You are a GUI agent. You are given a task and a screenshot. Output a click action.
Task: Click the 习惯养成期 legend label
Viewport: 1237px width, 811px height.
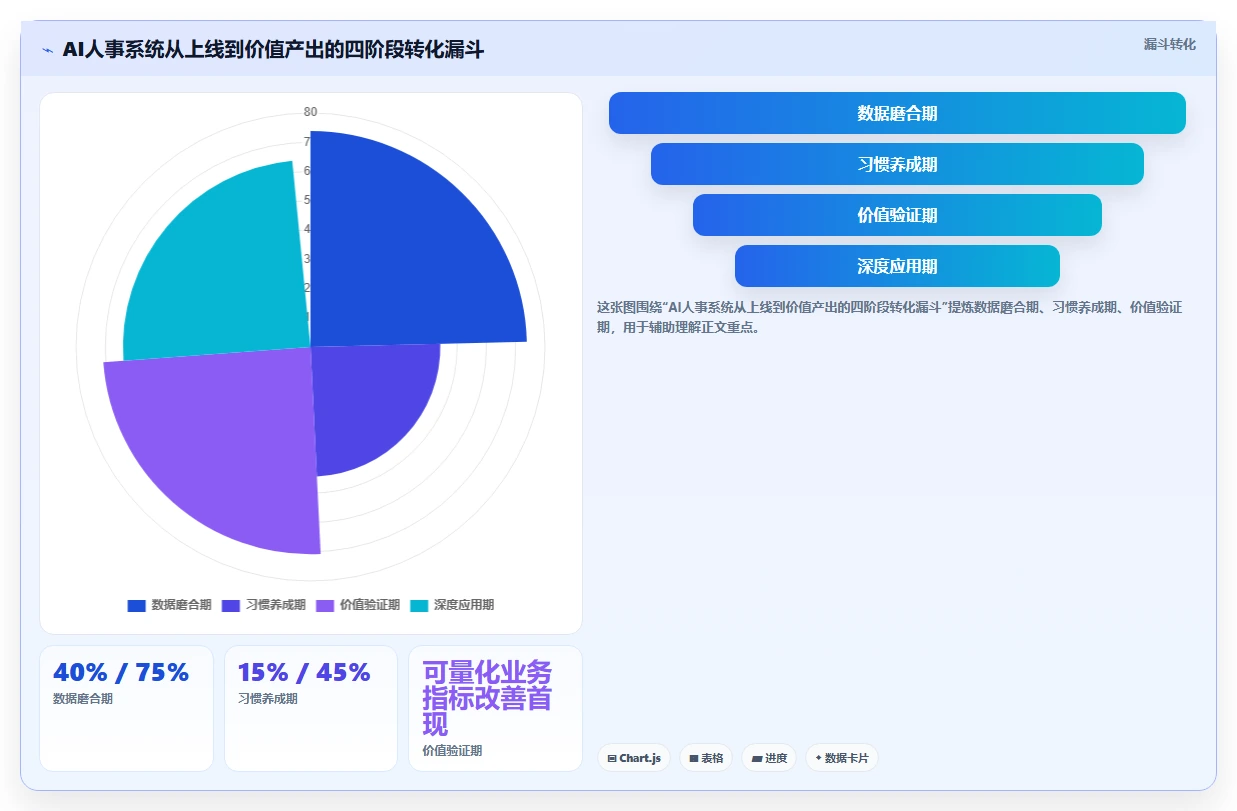275,605
